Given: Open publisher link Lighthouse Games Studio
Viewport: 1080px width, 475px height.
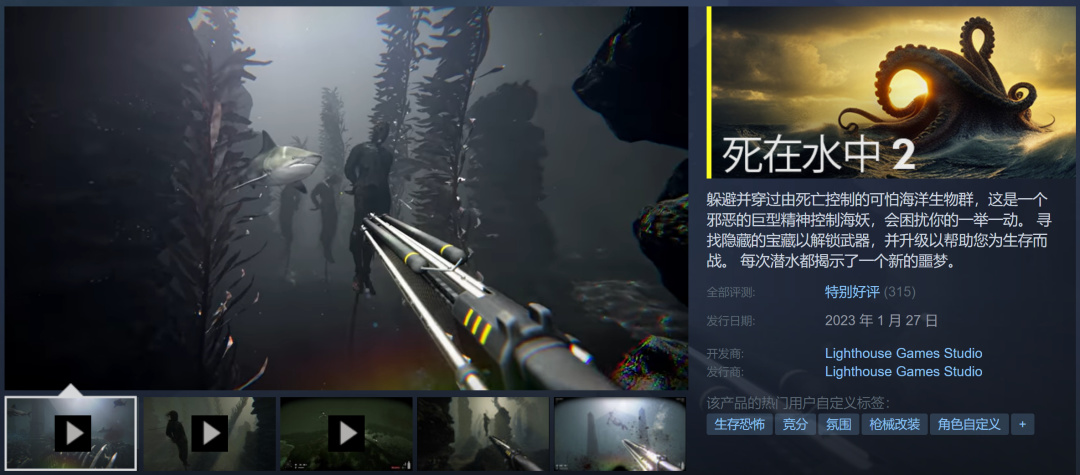Looking at the screenshot, I should [904, 372].
